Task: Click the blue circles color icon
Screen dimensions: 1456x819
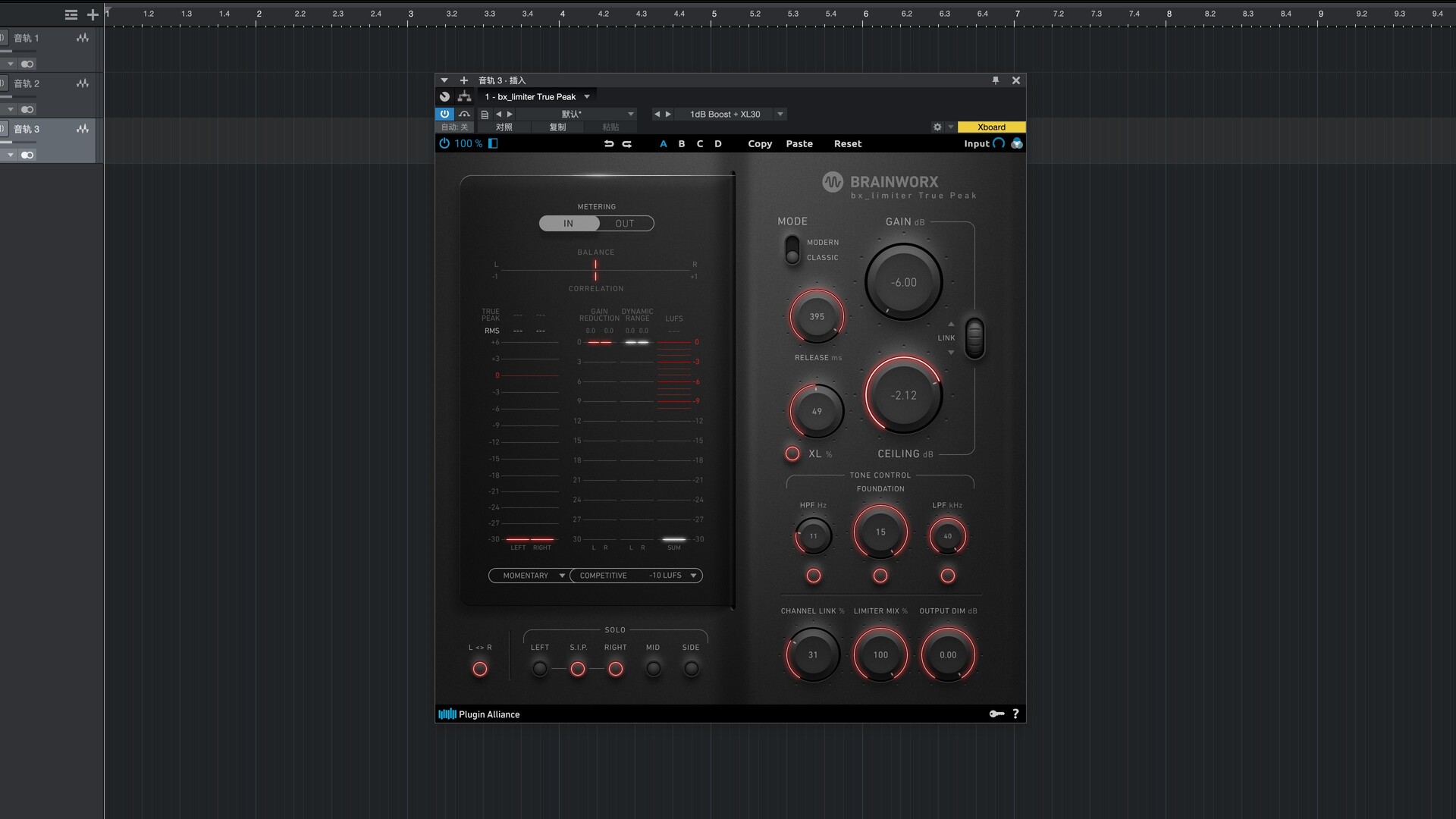Action: click(1017, 143)
